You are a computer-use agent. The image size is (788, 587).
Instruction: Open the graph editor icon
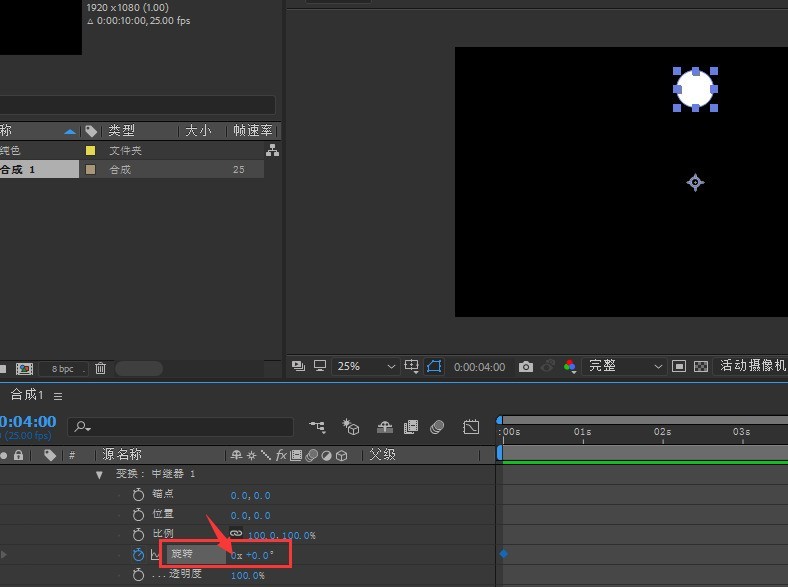471,427
